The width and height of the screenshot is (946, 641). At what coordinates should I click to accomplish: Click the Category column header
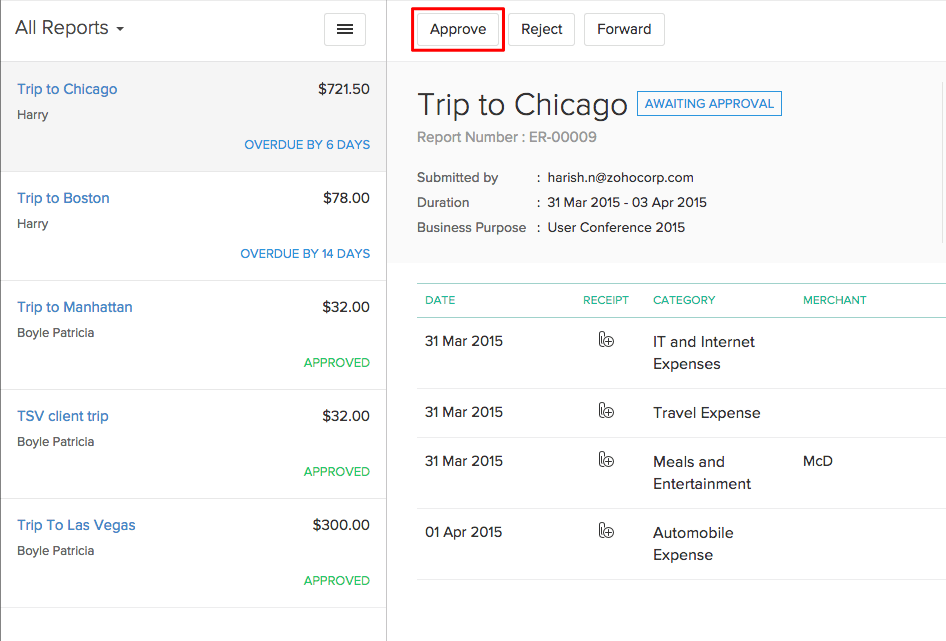pos(684,300)
